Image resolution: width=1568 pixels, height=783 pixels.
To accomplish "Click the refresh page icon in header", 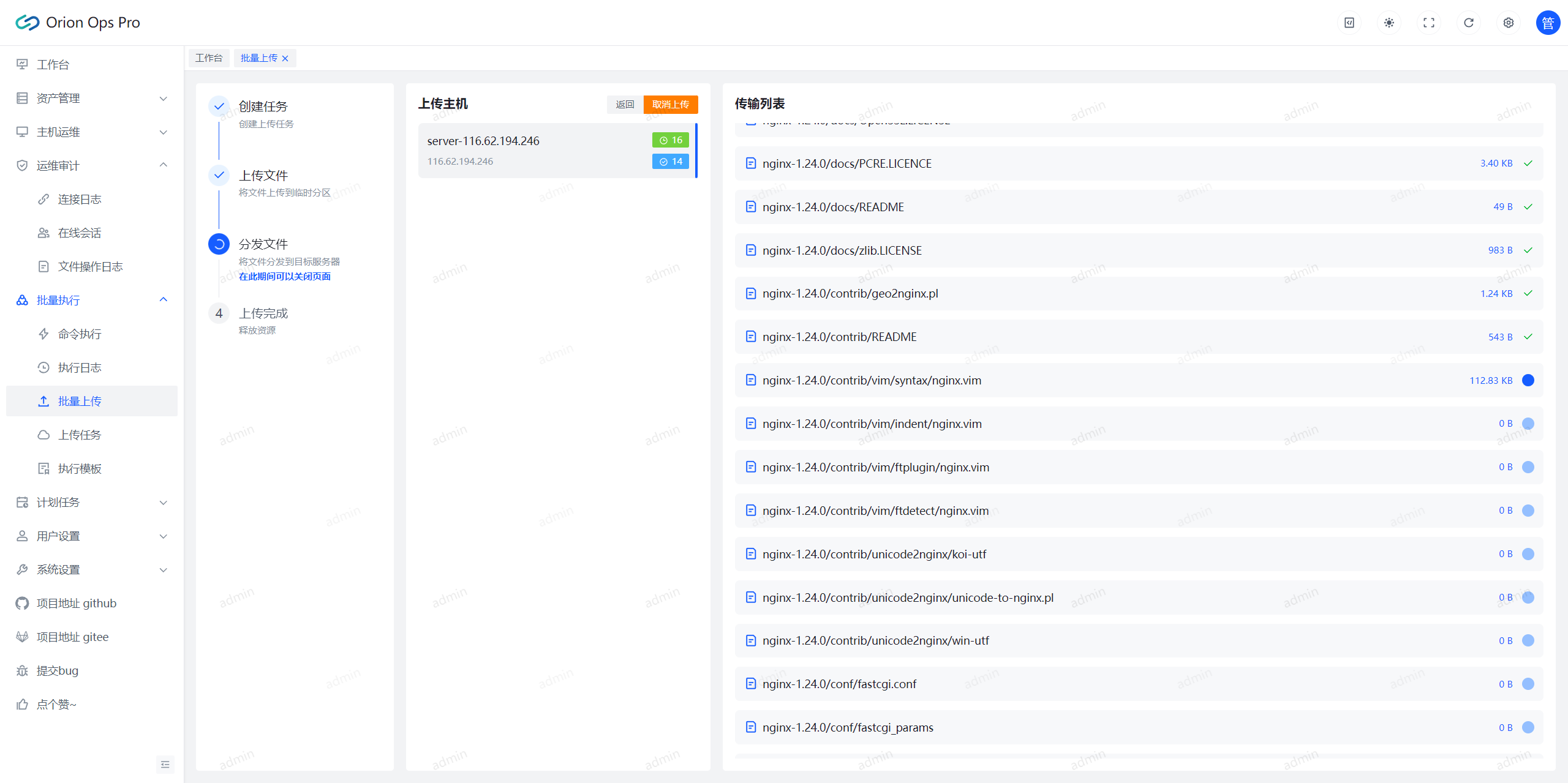I will 1468,23.
